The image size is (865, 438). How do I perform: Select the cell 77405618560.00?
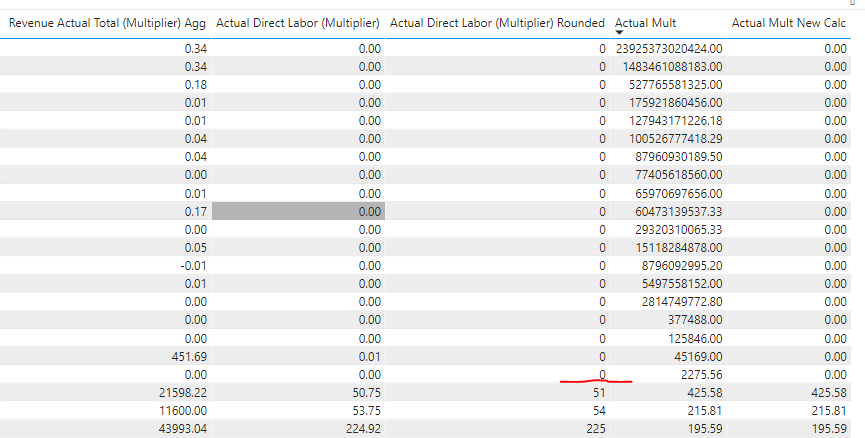click(679, 175)
